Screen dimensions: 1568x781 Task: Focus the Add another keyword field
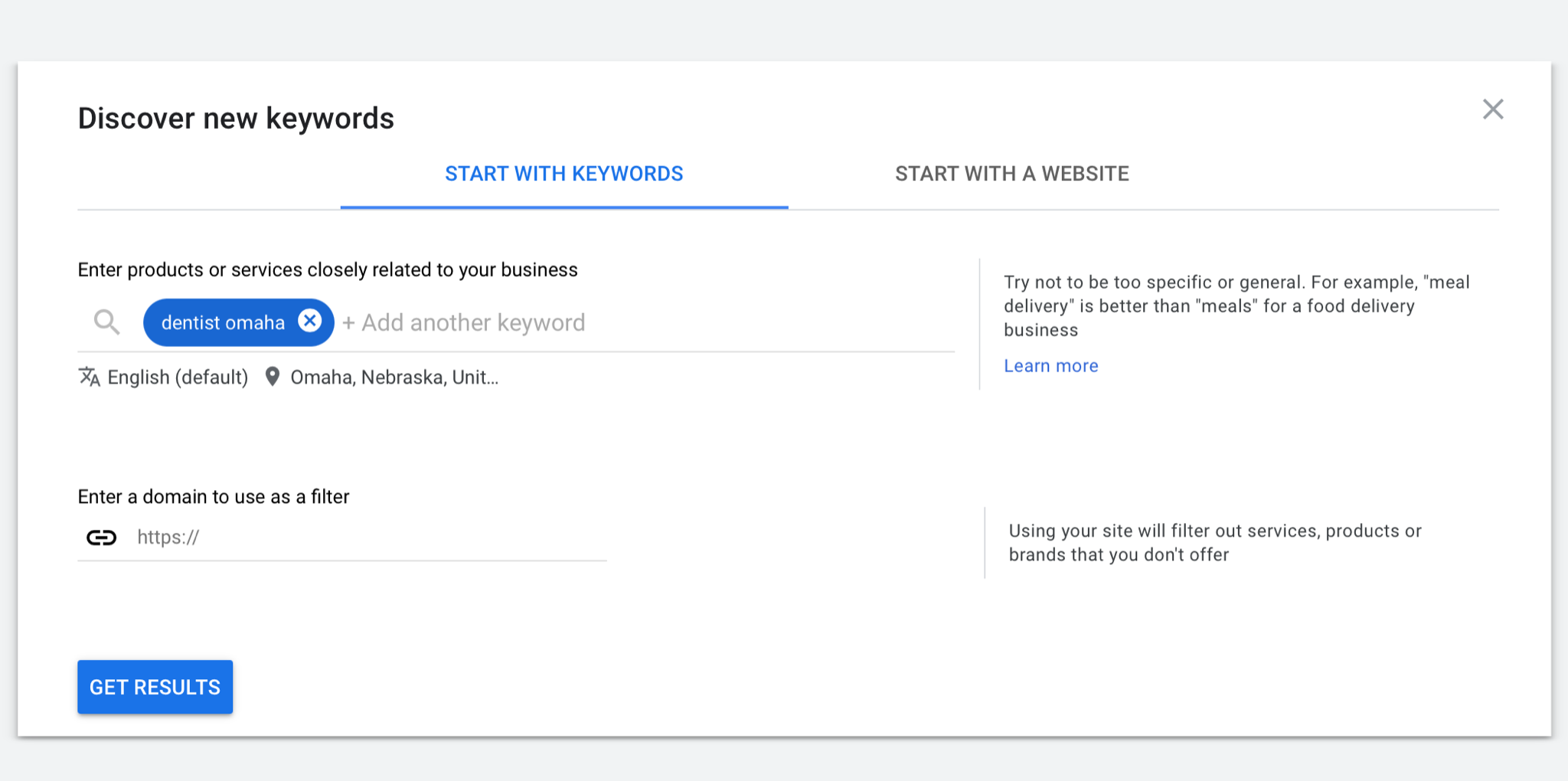473,323
